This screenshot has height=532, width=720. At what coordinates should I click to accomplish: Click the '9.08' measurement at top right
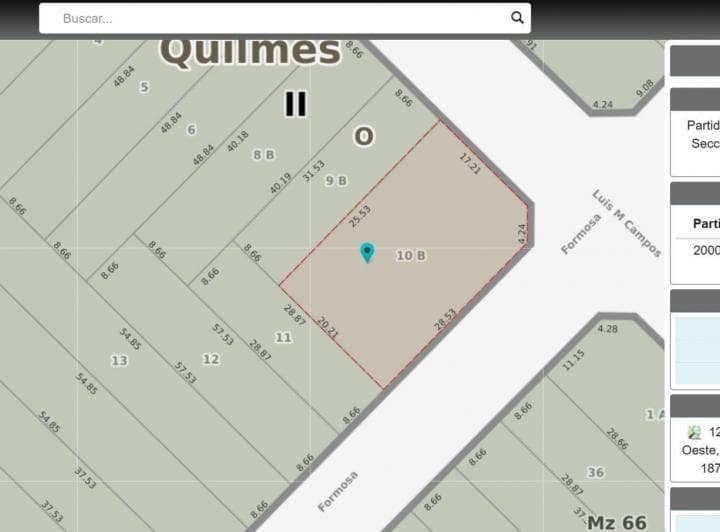645,88
